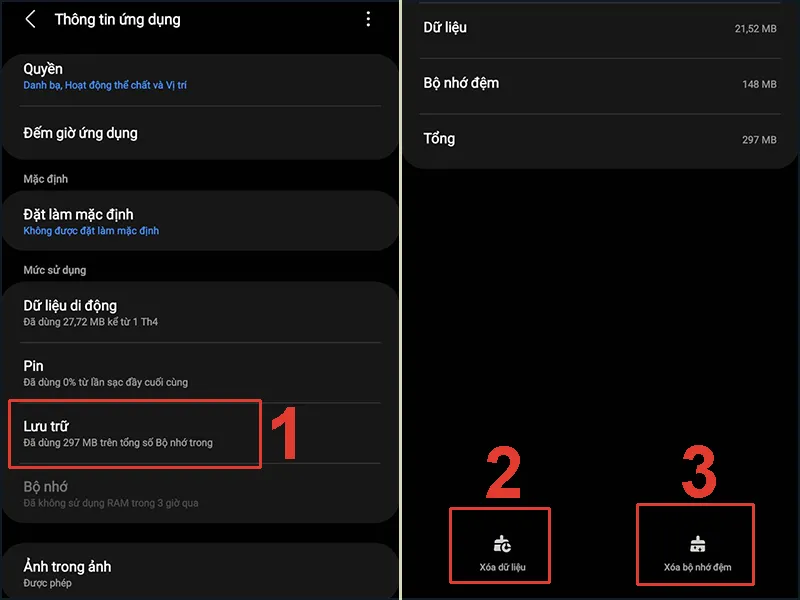This screenshot has height=600, width=800.
Task: Open Đếm giờ ứng dụng
Action: coord(200,133)
